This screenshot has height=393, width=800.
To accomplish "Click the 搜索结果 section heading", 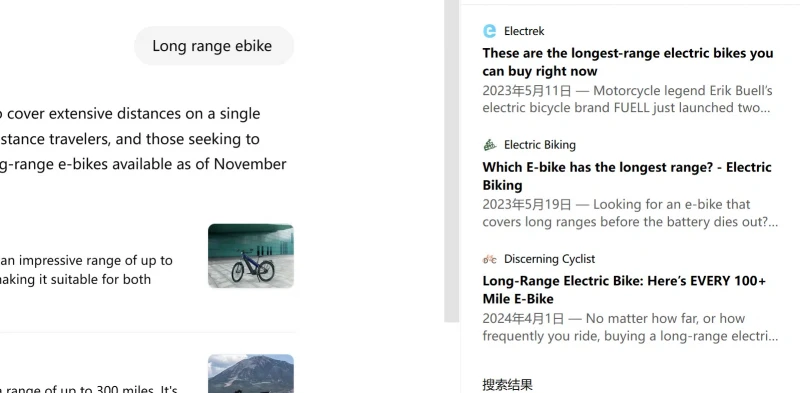I will 507,384.
